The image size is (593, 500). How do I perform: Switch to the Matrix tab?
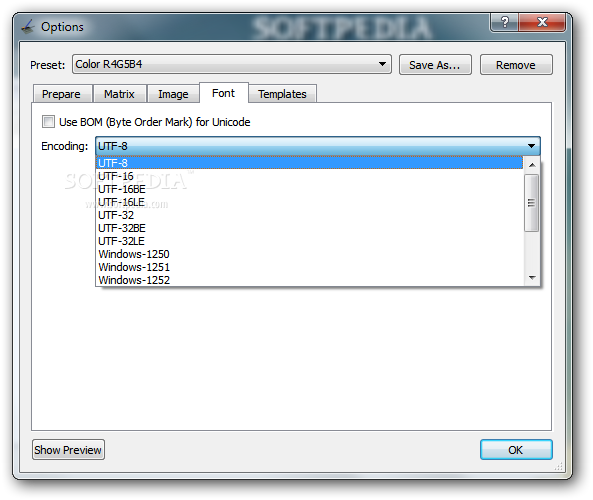[x=119, y=94]
